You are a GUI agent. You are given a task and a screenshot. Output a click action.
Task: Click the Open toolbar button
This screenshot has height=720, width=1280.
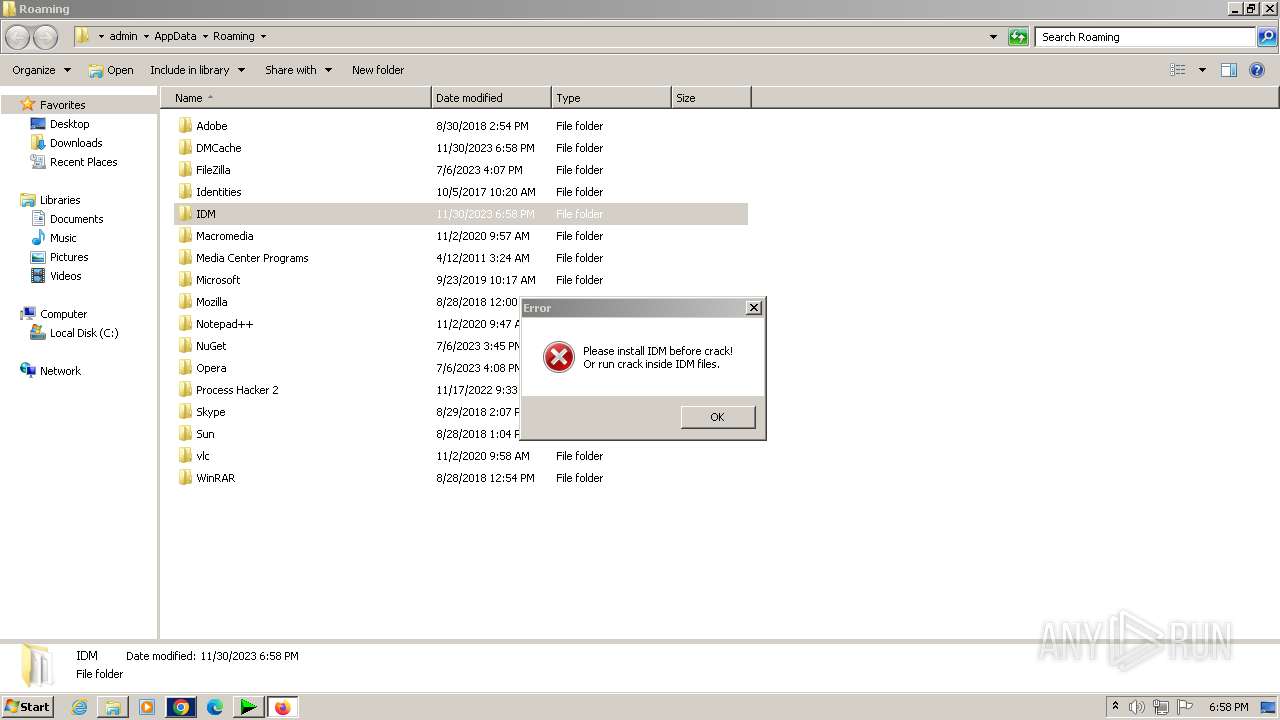(x=111, y=70)
